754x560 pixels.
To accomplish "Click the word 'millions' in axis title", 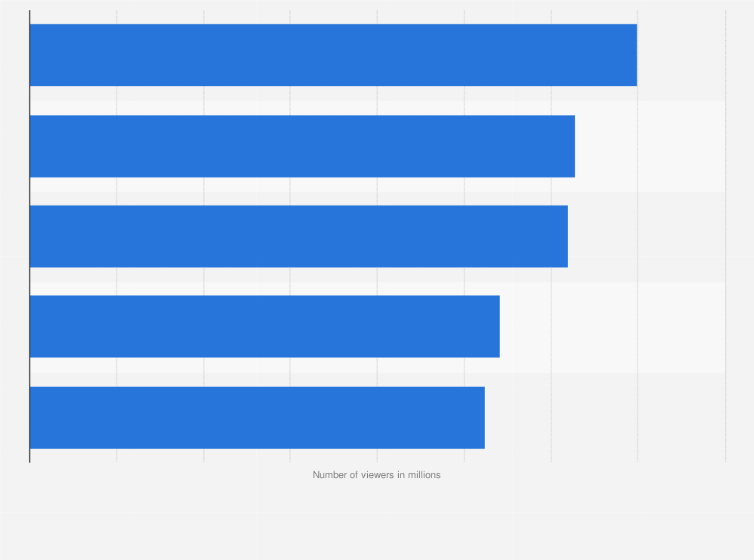I will [424, 475].
